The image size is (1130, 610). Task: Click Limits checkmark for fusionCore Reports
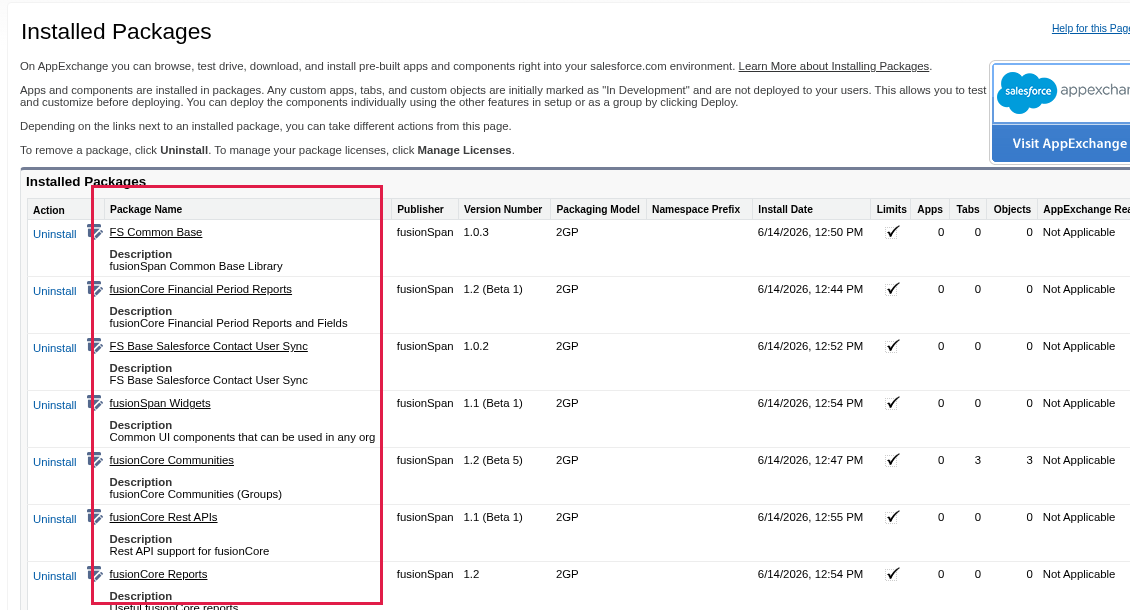tap(892, 574)
